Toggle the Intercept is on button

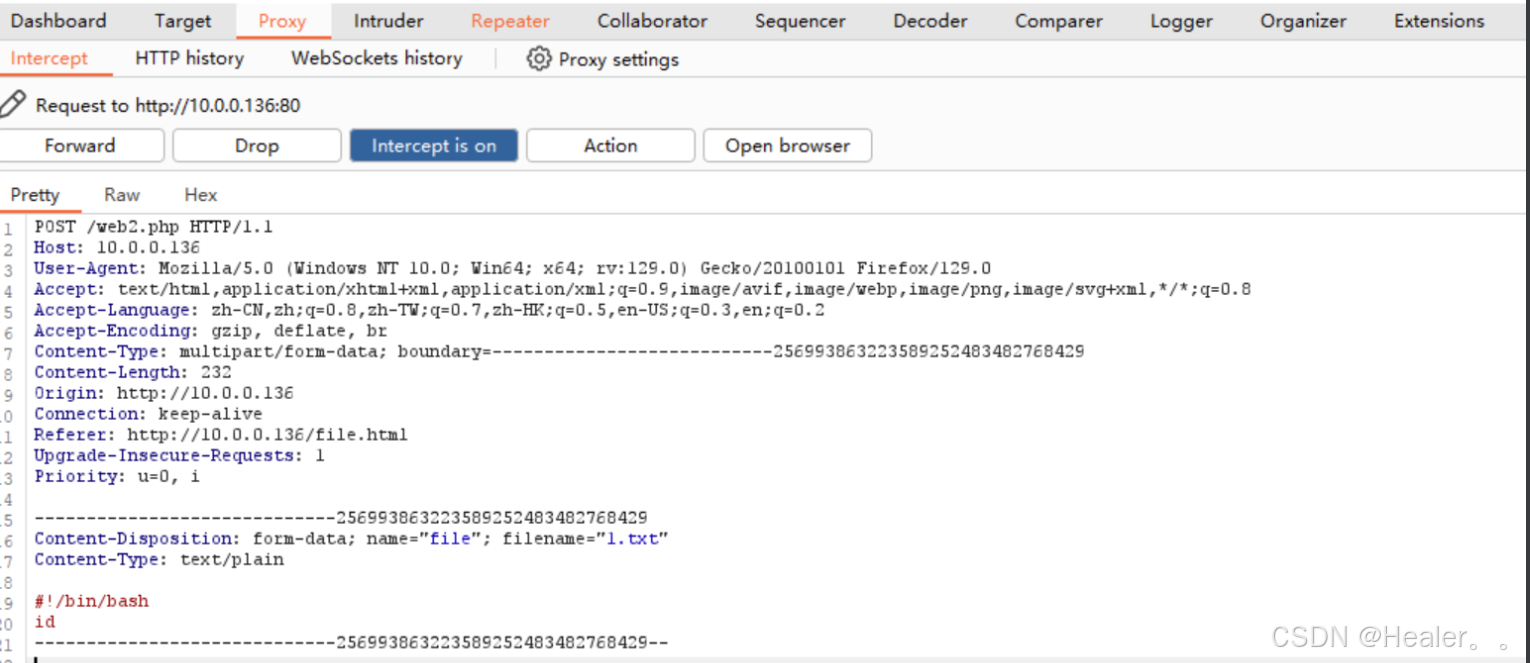[434, 145]
